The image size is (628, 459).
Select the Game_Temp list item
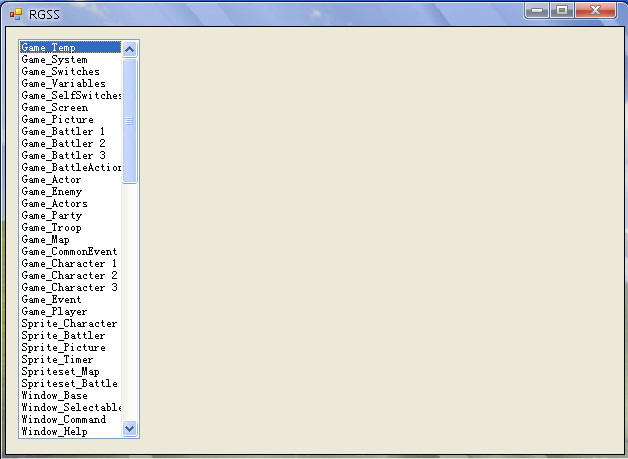[70, 47]
